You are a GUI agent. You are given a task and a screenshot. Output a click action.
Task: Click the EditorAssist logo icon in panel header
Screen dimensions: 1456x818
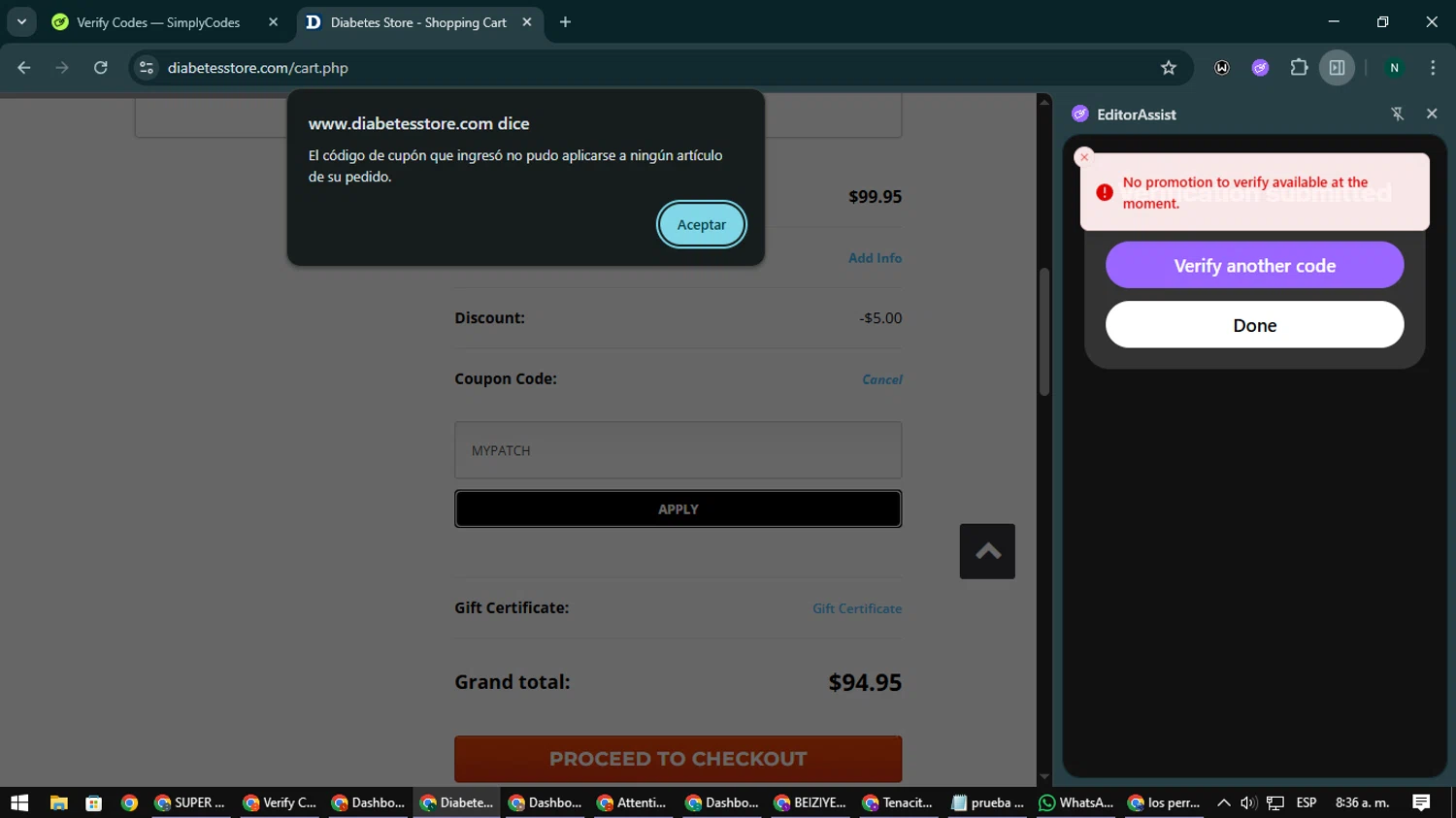click(1079, 114)
